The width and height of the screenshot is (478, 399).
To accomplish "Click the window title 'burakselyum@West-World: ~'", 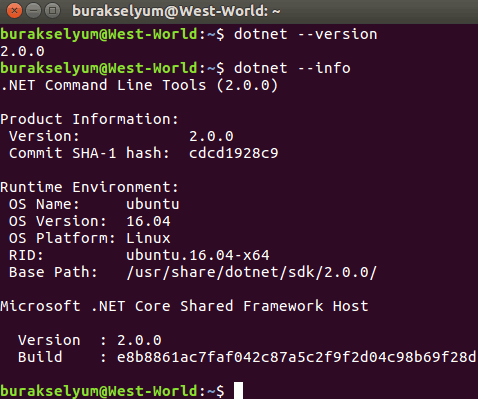I will tap(176, 11).
